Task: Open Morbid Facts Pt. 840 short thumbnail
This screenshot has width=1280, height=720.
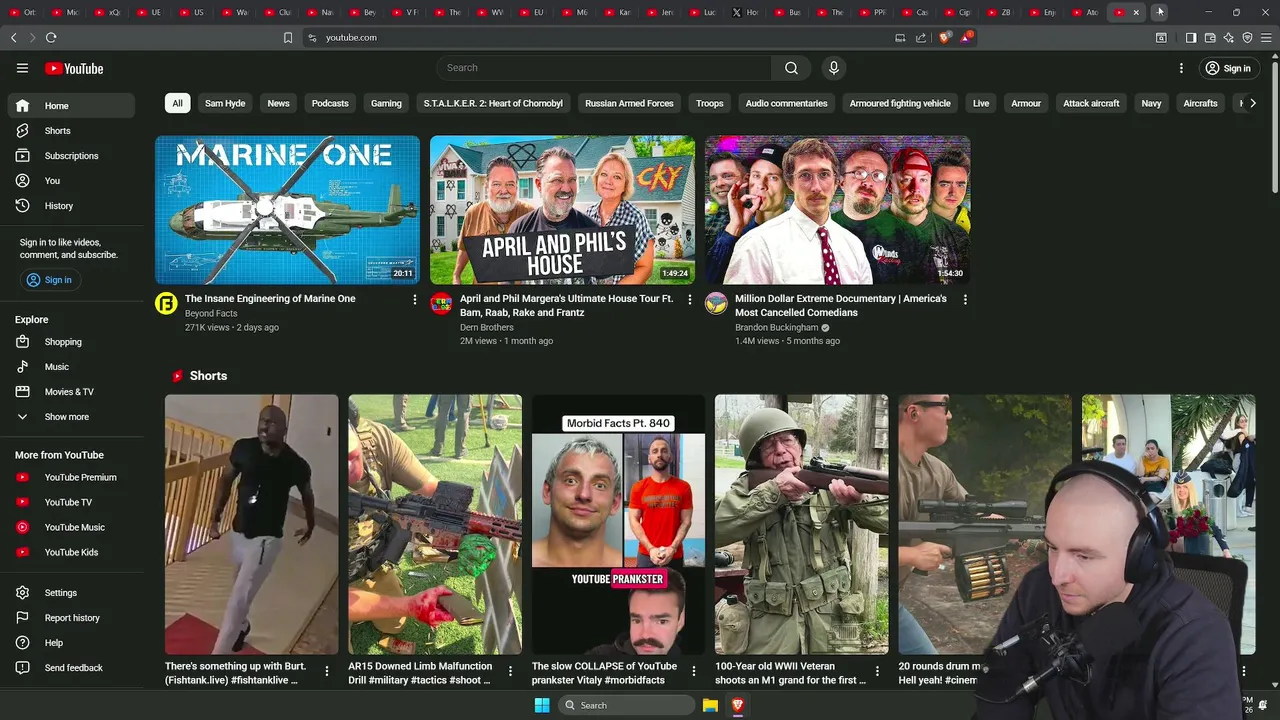Action: (x=618, y=524)
